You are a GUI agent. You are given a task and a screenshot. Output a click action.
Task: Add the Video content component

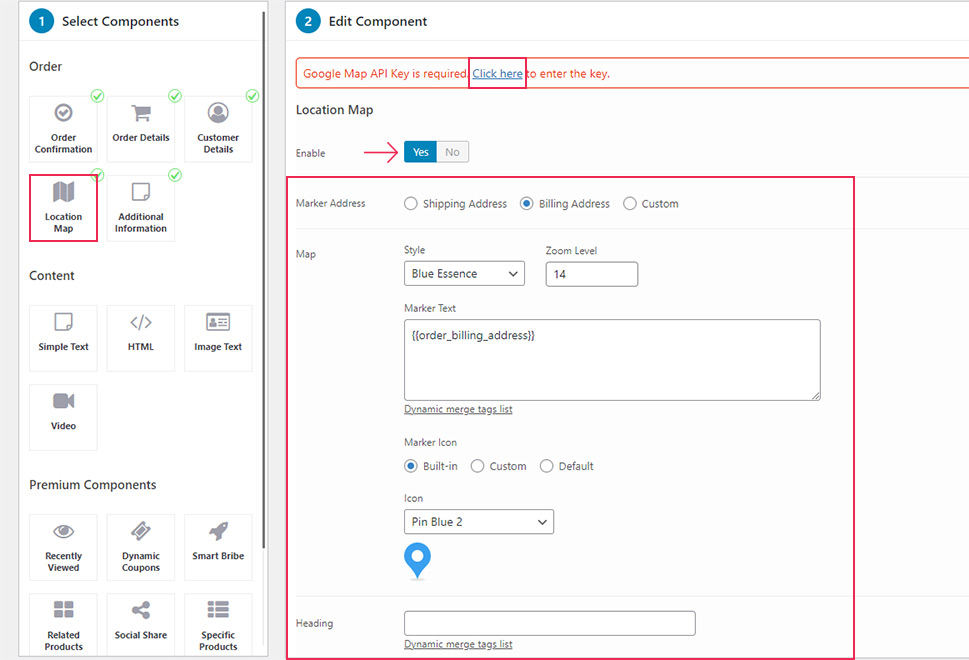63,417
